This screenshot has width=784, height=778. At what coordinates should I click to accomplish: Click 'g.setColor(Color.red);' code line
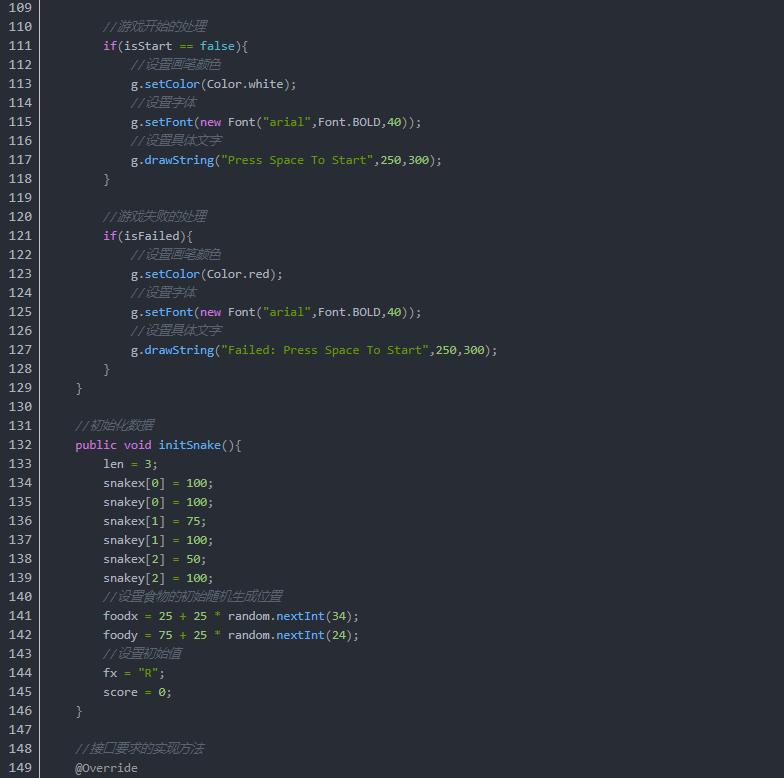point(206,274)
